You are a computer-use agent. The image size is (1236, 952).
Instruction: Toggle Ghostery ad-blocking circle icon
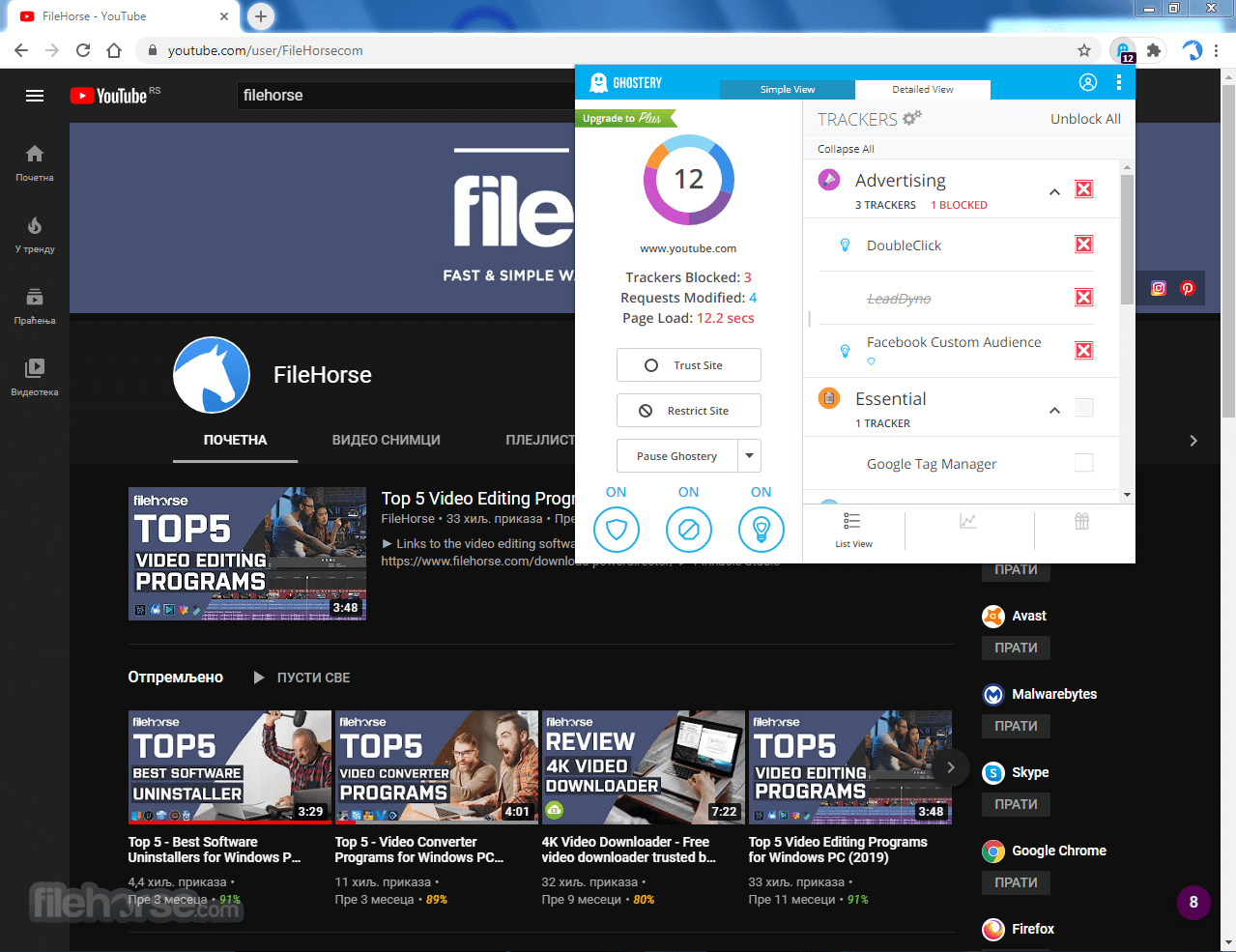point(689,530)
